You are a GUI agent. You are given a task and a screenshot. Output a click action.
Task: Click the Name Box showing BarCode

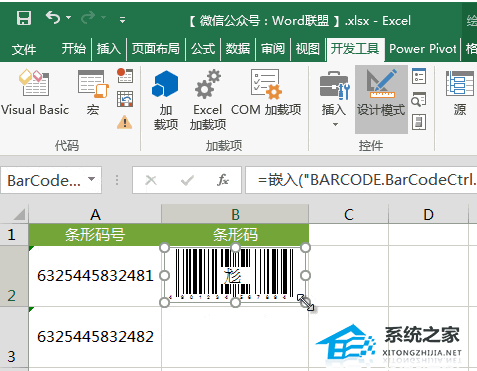[44, 180]
